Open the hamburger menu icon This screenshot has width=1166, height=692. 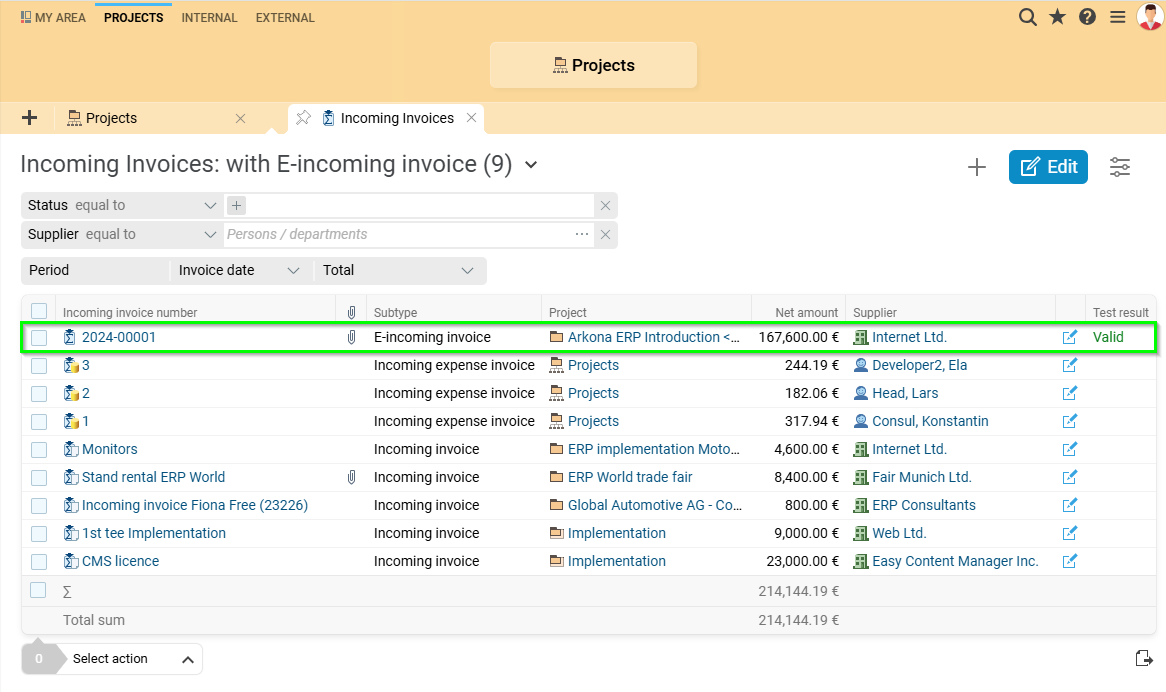(x=1118, y=17)
